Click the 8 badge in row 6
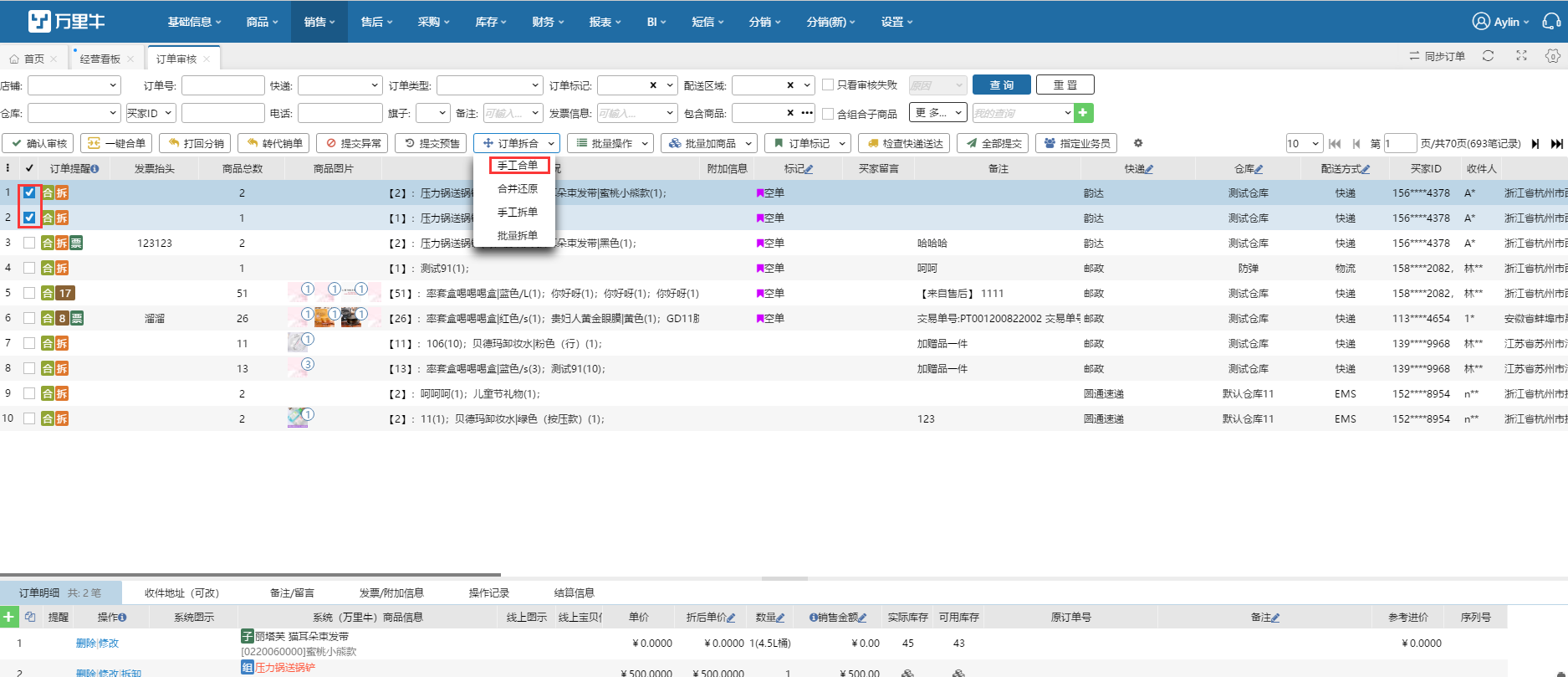Image resolution: width=1568 pixels, height=677 pixels. pyautogui.click(x=62, y=318)
